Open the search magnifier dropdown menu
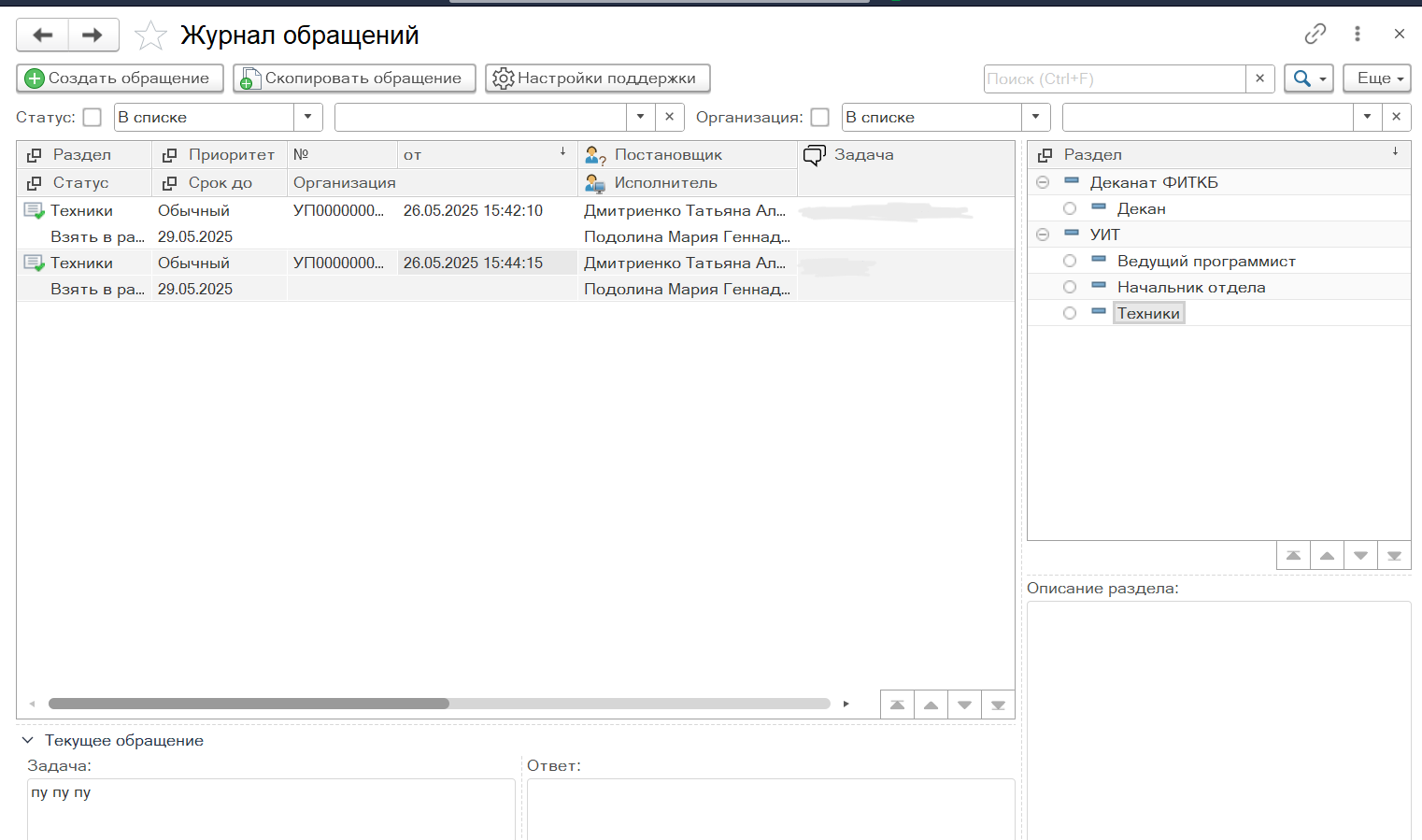1422x840 pixels. pyautogui.click(x=1308, y=78)
